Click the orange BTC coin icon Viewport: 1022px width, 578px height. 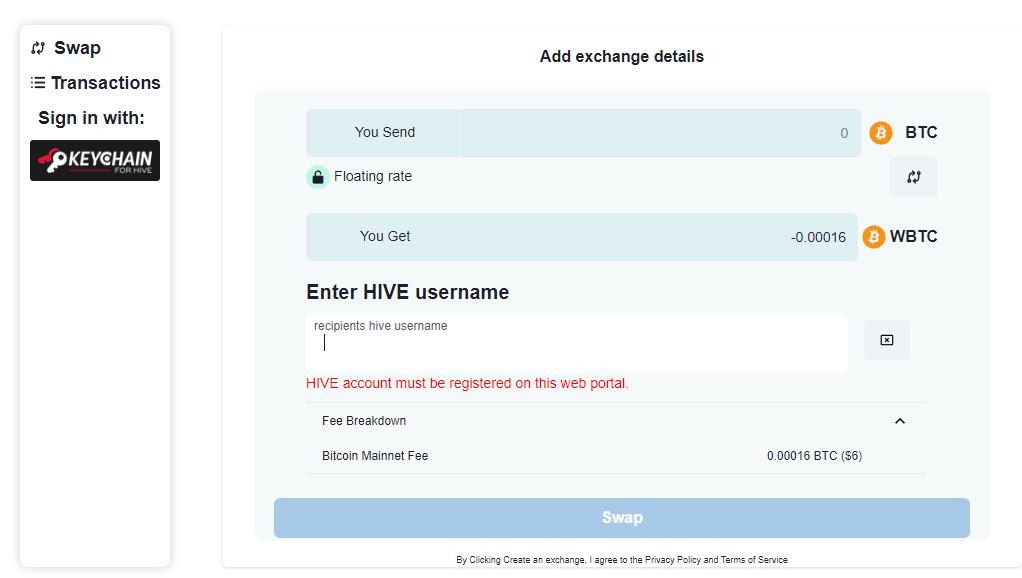click(x=881, y=133)
